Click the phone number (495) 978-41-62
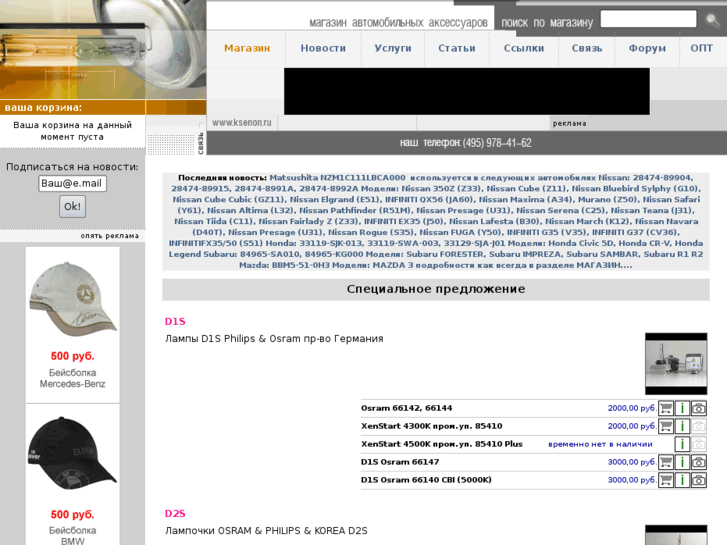 497,143
